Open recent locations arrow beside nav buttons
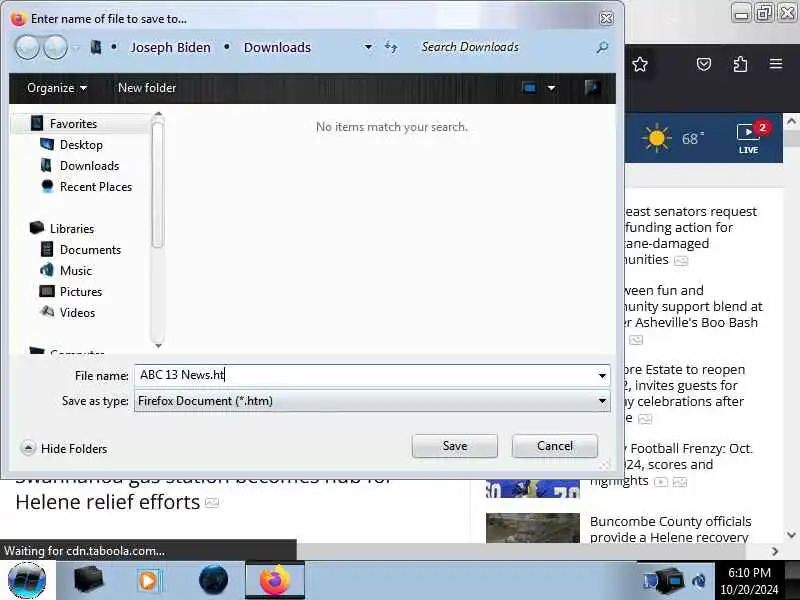The image size is (800, 600). tap(76, 48)
